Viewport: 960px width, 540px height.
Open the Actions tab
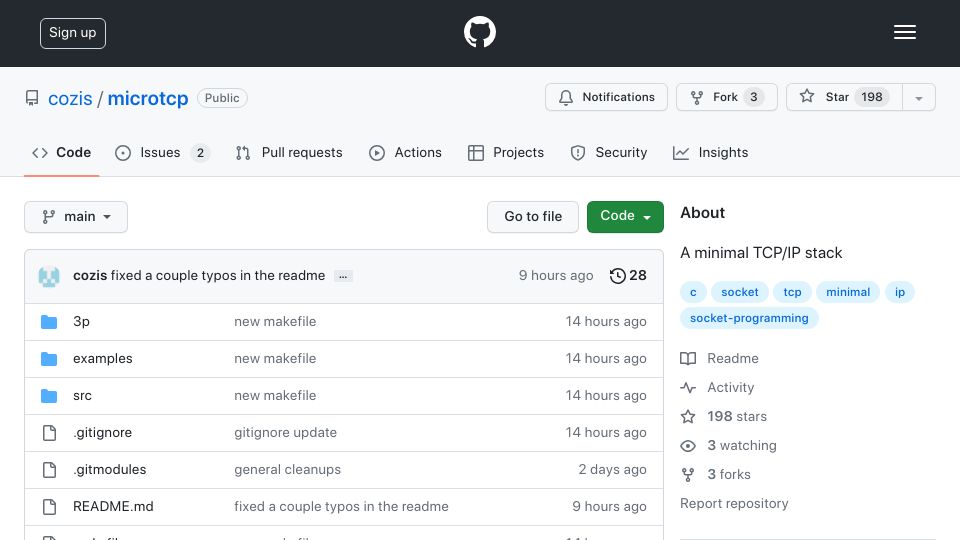[405, 152]
